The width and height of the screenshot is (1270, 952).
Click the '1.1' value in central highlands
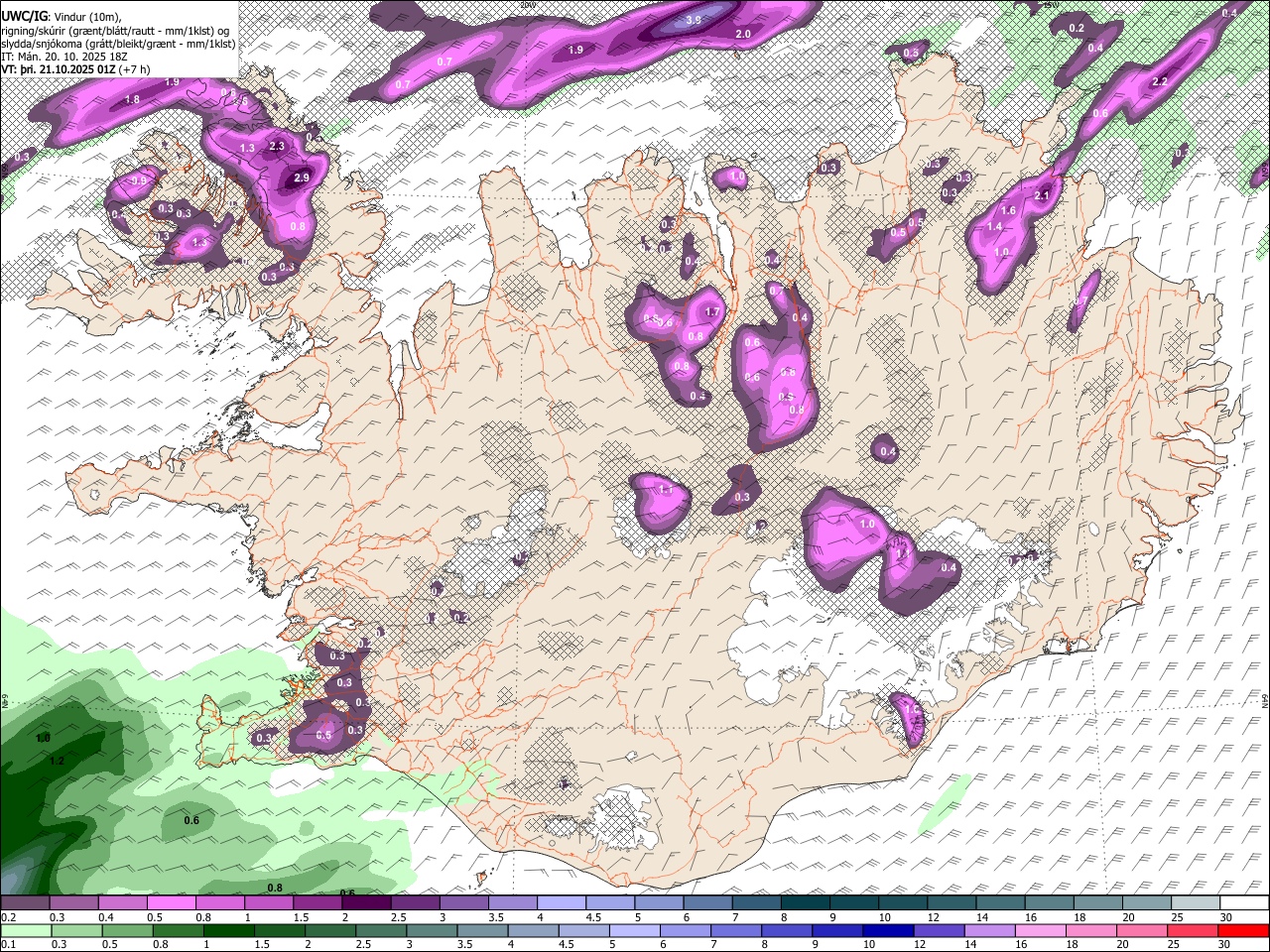point(666,490)
